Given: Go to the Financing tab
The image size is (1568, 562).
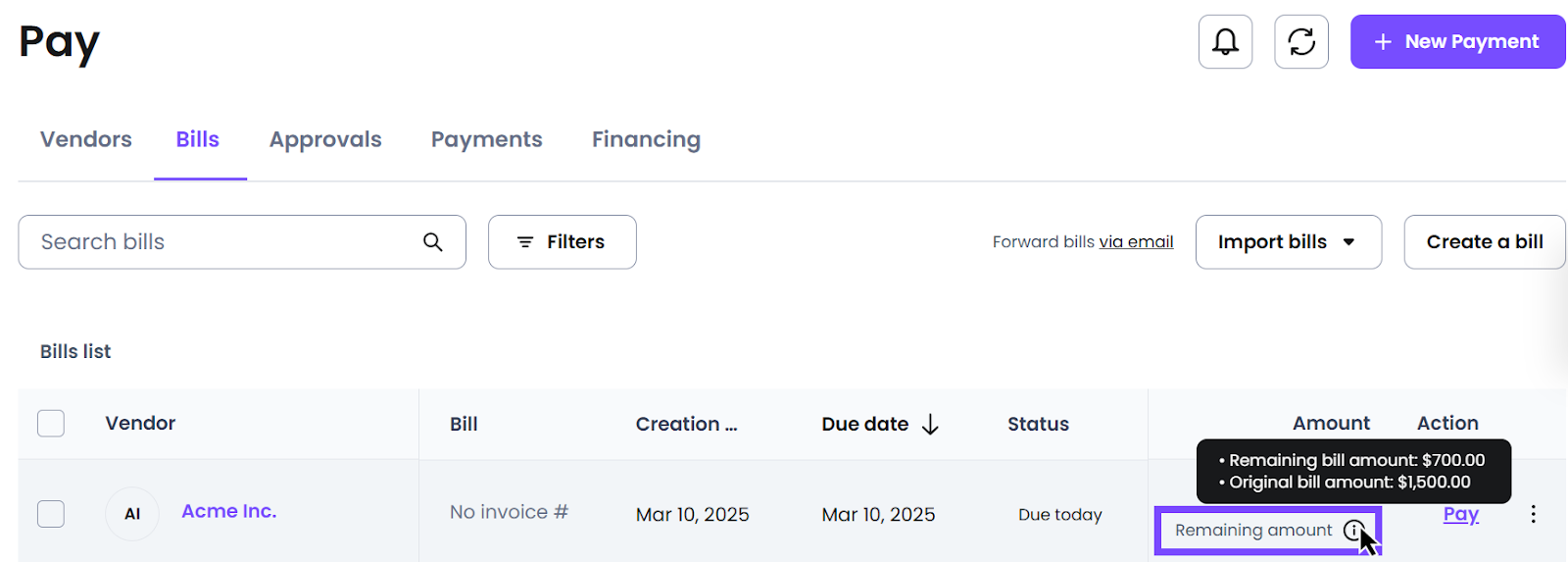Looking at the screenshot, I should (x=646, y=139).
